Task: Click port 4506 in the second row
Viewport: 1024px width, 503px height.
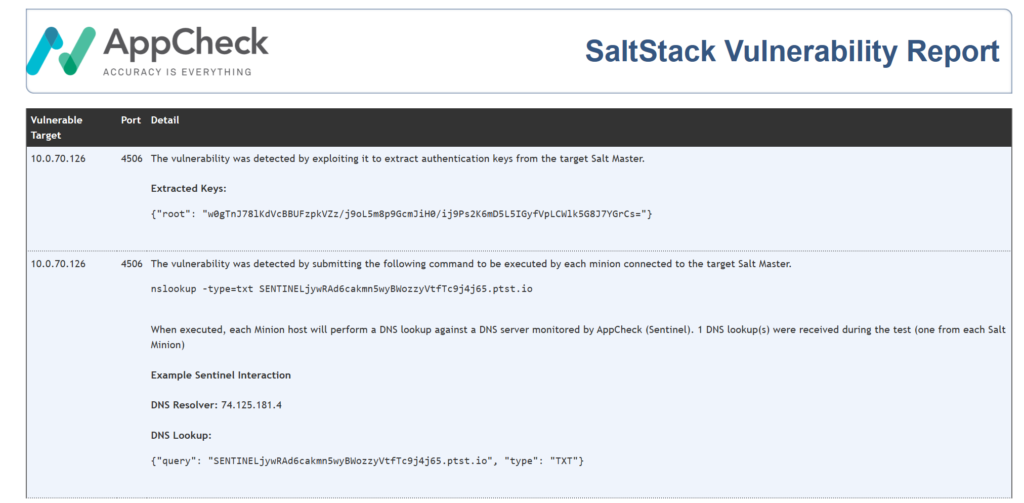Action: 131,264
